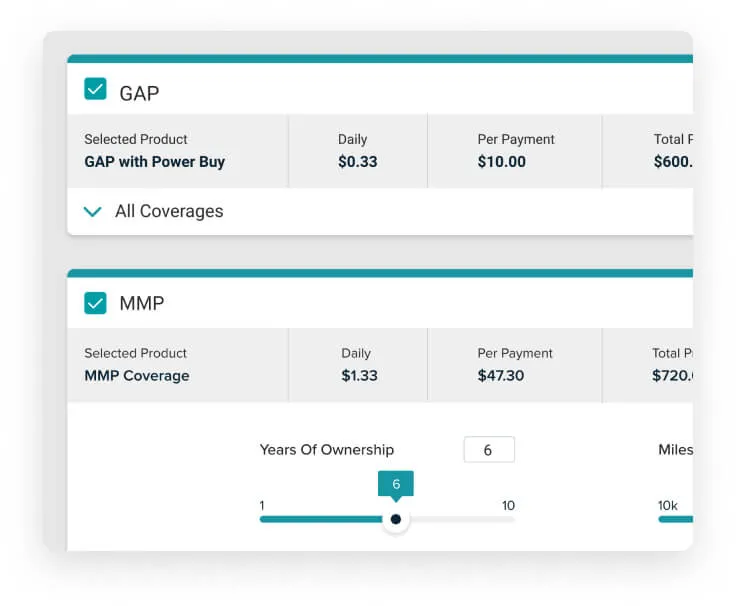
Task: Click the Years Of Ownership input box
Action: pyautogui.click(x=488, y=450)
